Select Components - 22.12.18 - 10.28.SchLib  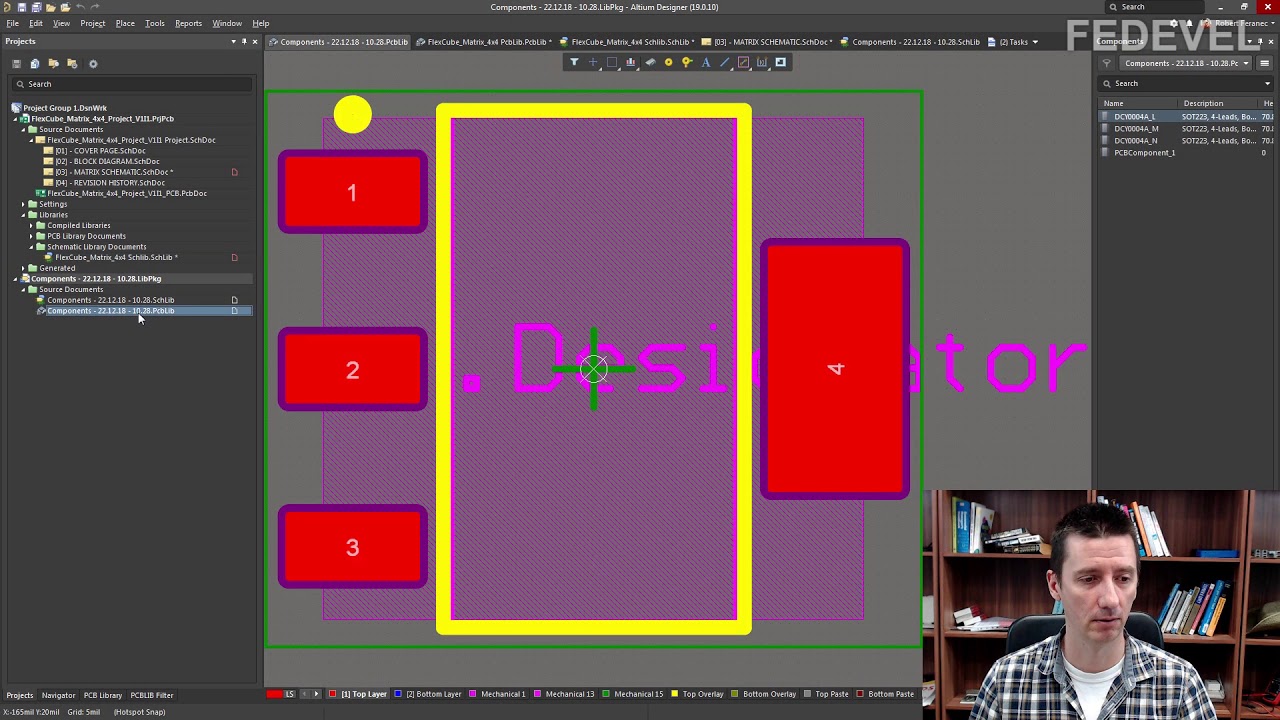coord(110,300)
